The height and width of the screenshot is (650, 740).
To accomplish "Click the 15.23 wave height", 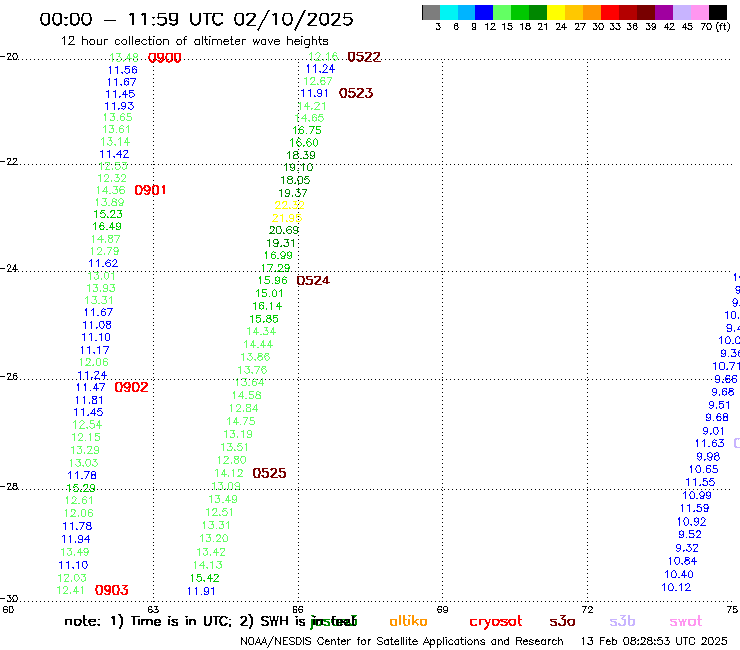I will coord(108,214).
